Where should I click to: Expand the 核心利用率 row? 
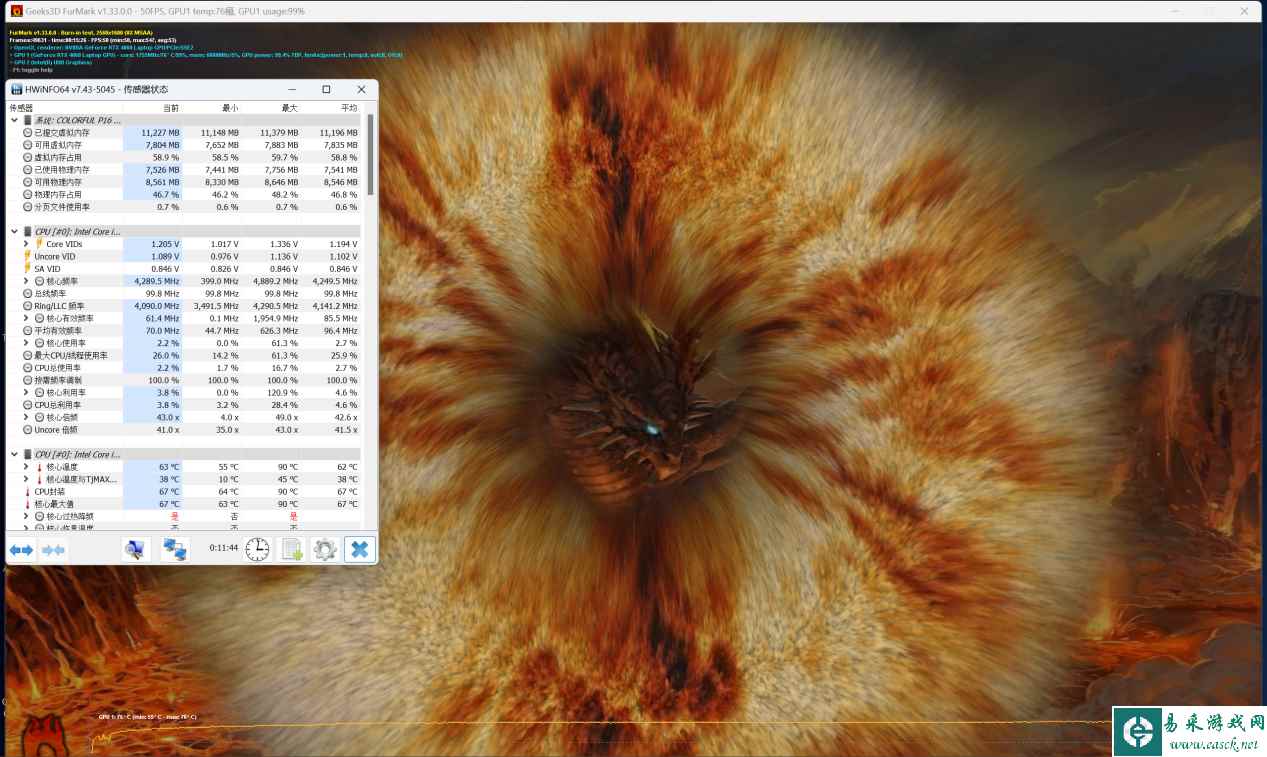(x=26, y=393)
